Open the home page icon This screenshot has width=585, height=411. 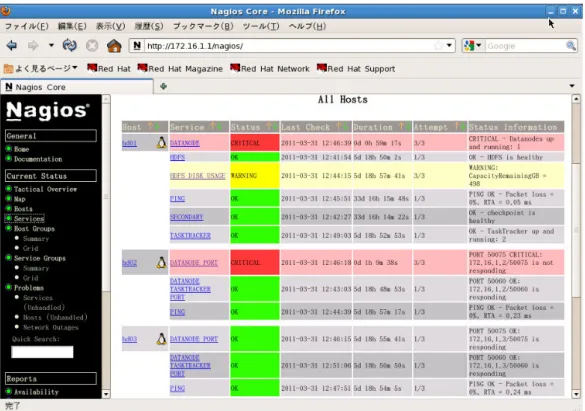pos(114,46)
